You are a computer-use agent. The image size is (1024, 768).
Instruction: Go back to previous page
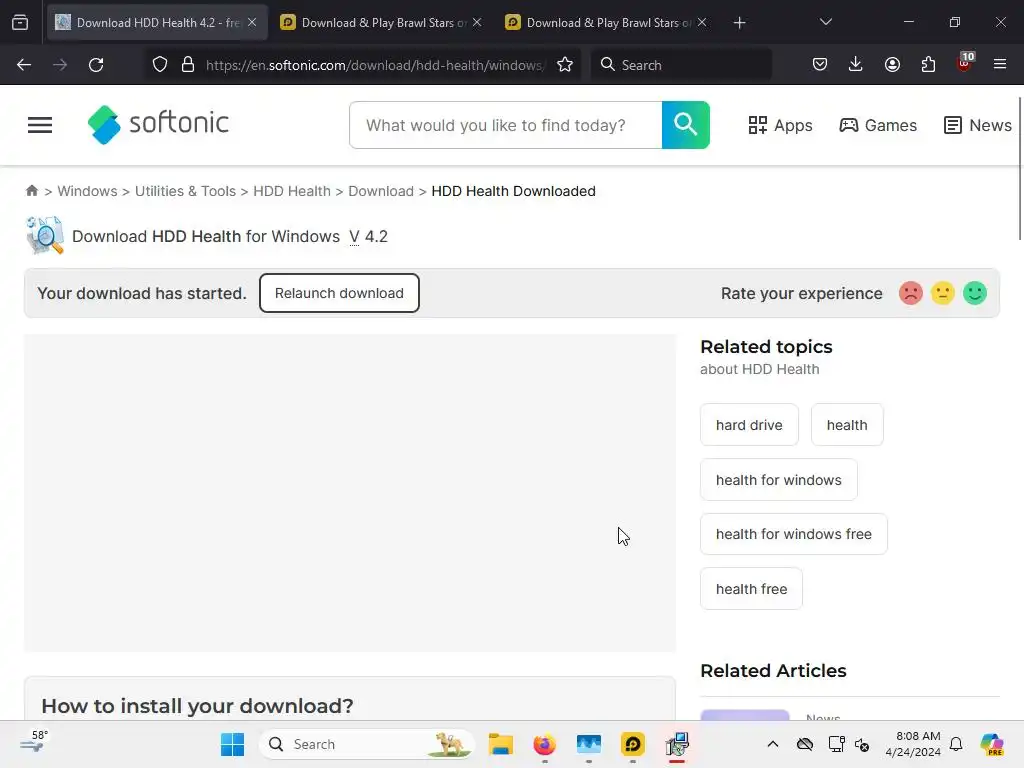pos(24,65)
